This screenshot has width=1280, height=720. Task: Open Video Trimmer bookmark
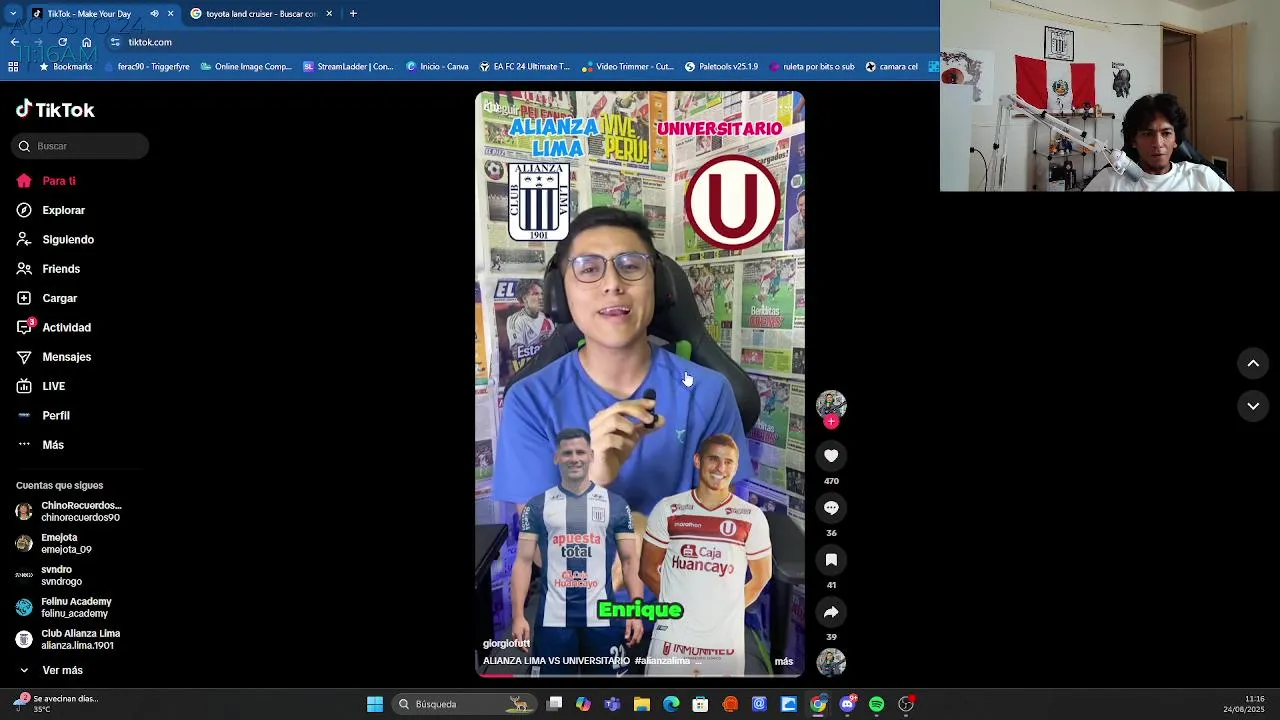click(x=627, y=67)
